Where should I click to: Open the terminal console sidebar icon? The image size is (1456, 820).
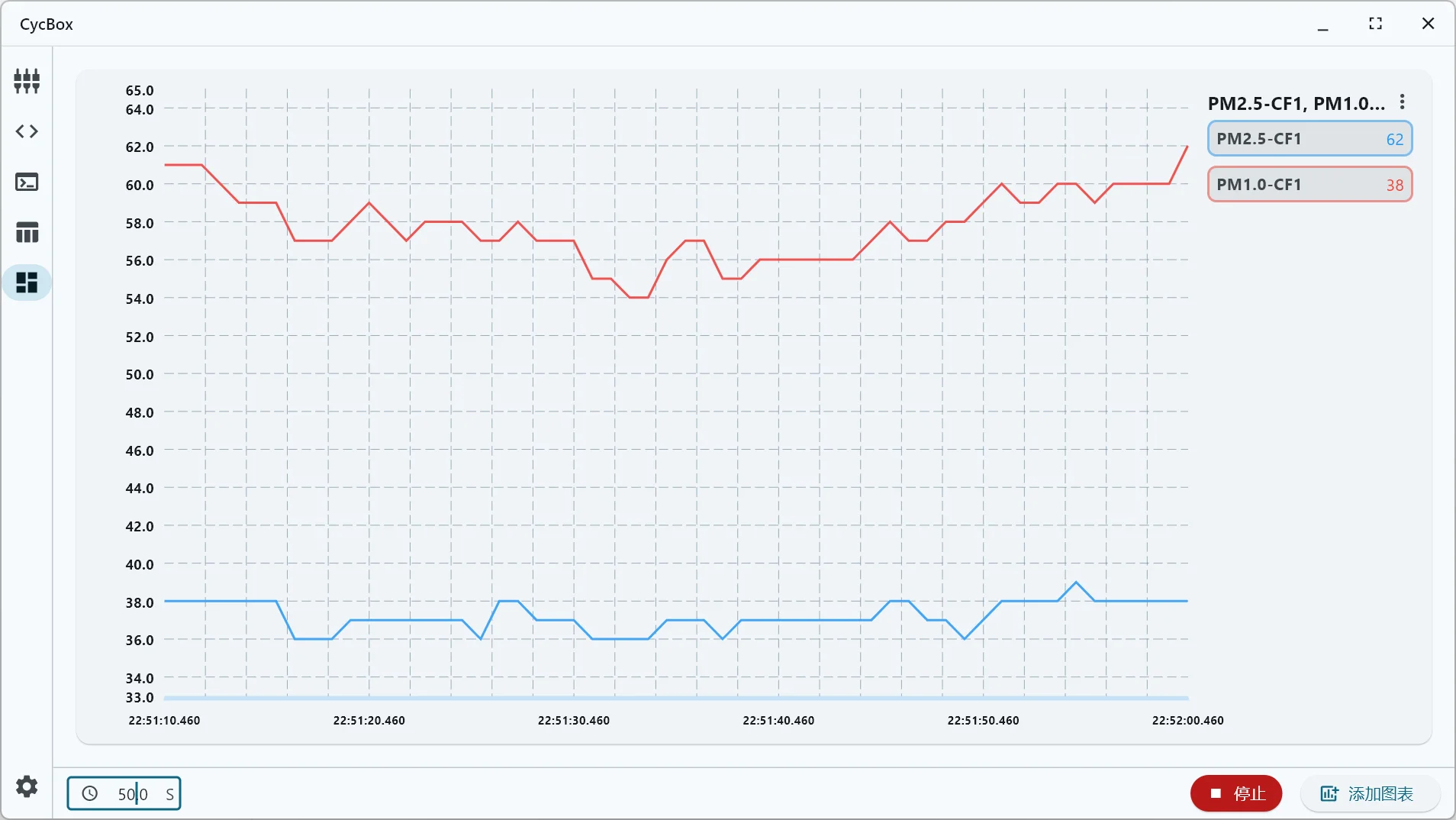point(27,182)
